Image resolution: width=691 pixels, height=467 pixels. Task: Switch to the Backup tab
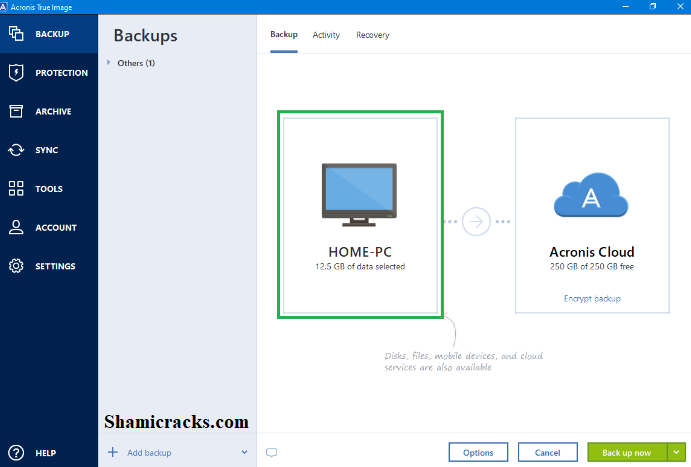[284, 34]
